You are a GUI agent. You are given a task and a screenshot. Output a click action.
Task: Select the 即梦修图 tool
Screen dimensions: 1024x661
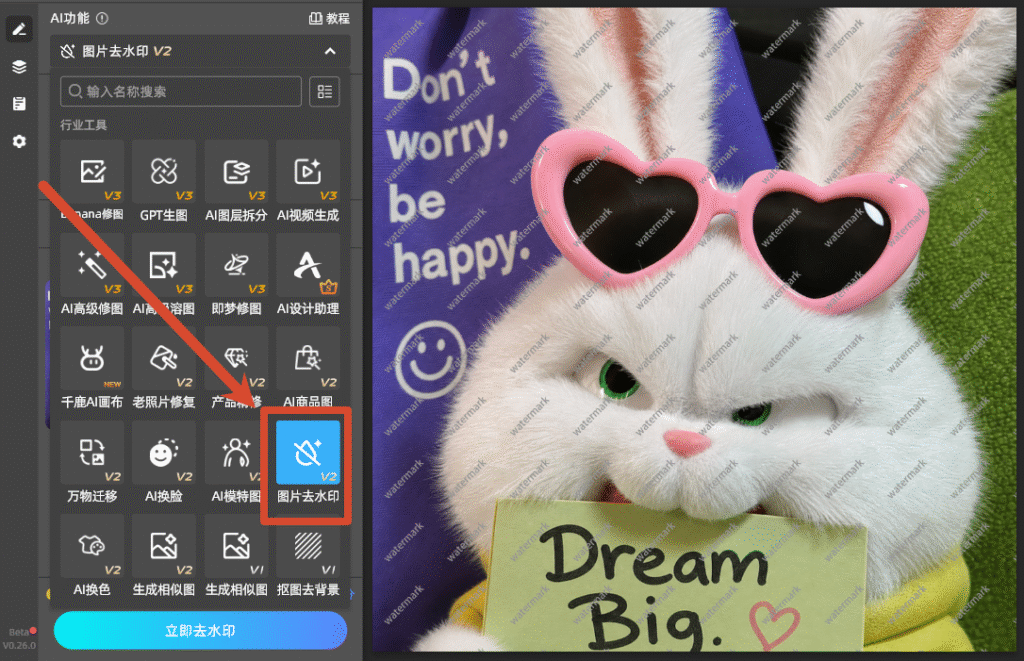[236, 275]
